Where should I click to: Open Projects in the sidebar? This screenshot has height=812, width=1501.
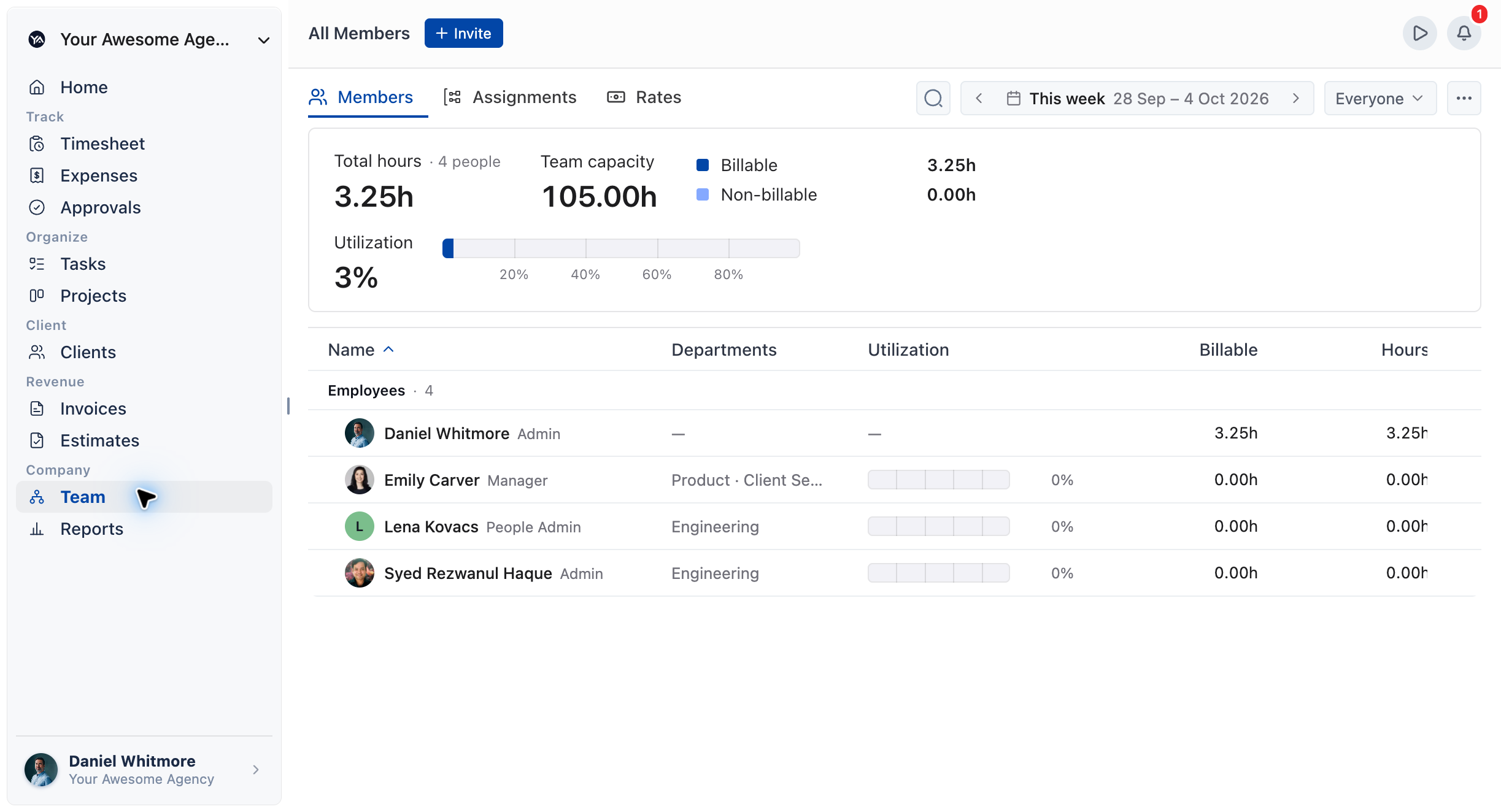pyautogui.click(x=144, y=296)
